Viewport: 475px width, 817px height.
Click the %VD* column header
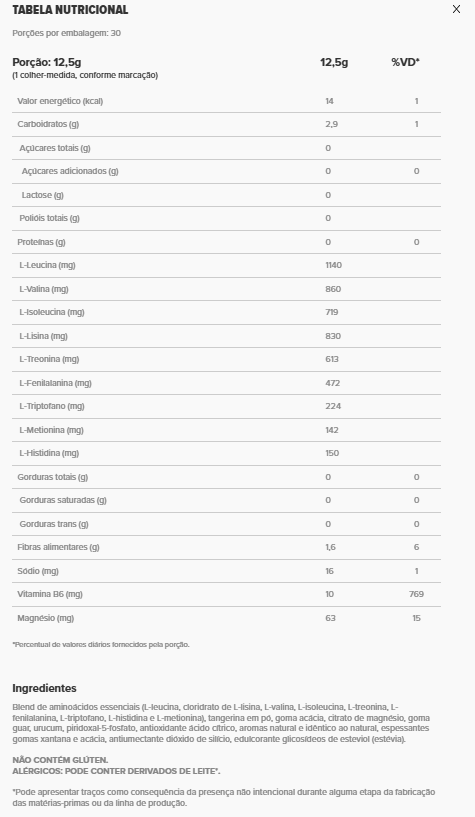pyautogui.click(x=406, y=63)
